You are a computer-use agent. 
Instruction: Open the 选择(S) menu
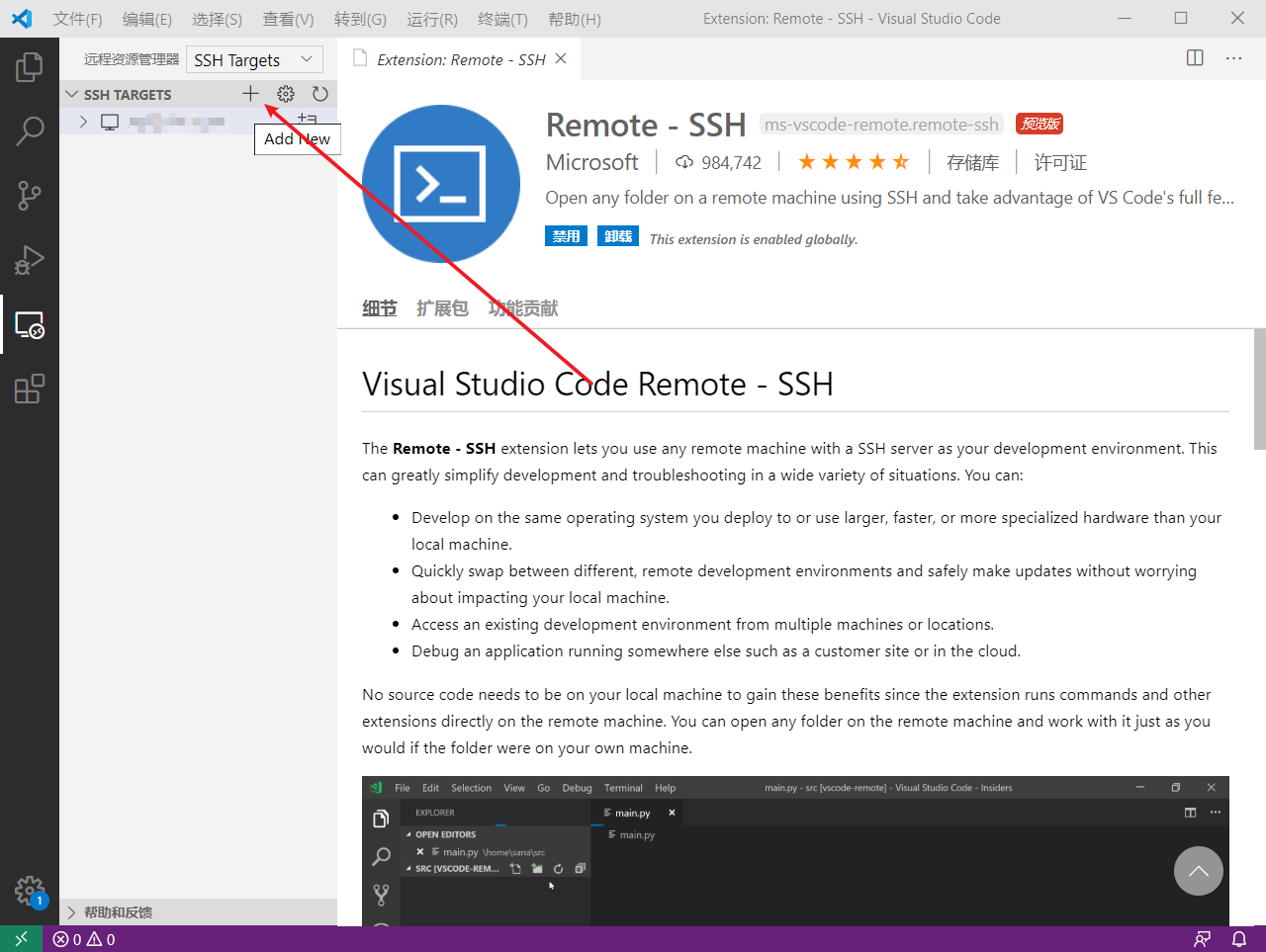click(x=217, y=19)
